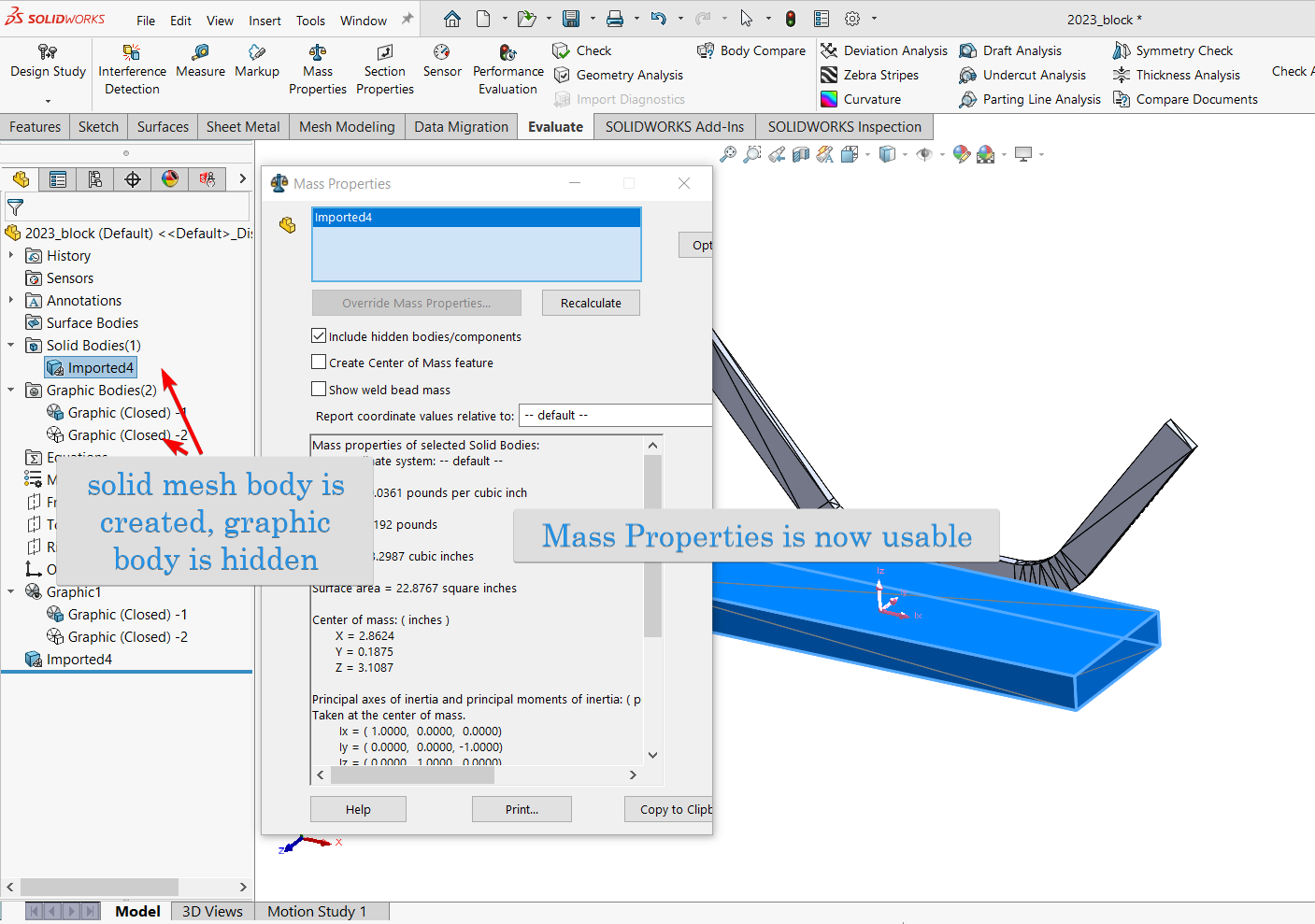Select Imported4 under Solid Bodies

pos(92,367)
